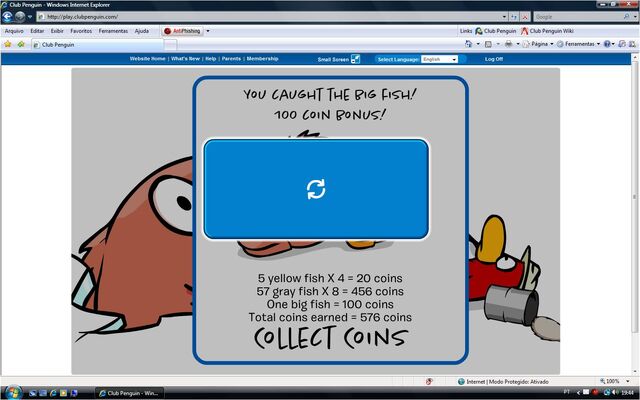Click the refresh icon on blue overlay

coord(316,189)
